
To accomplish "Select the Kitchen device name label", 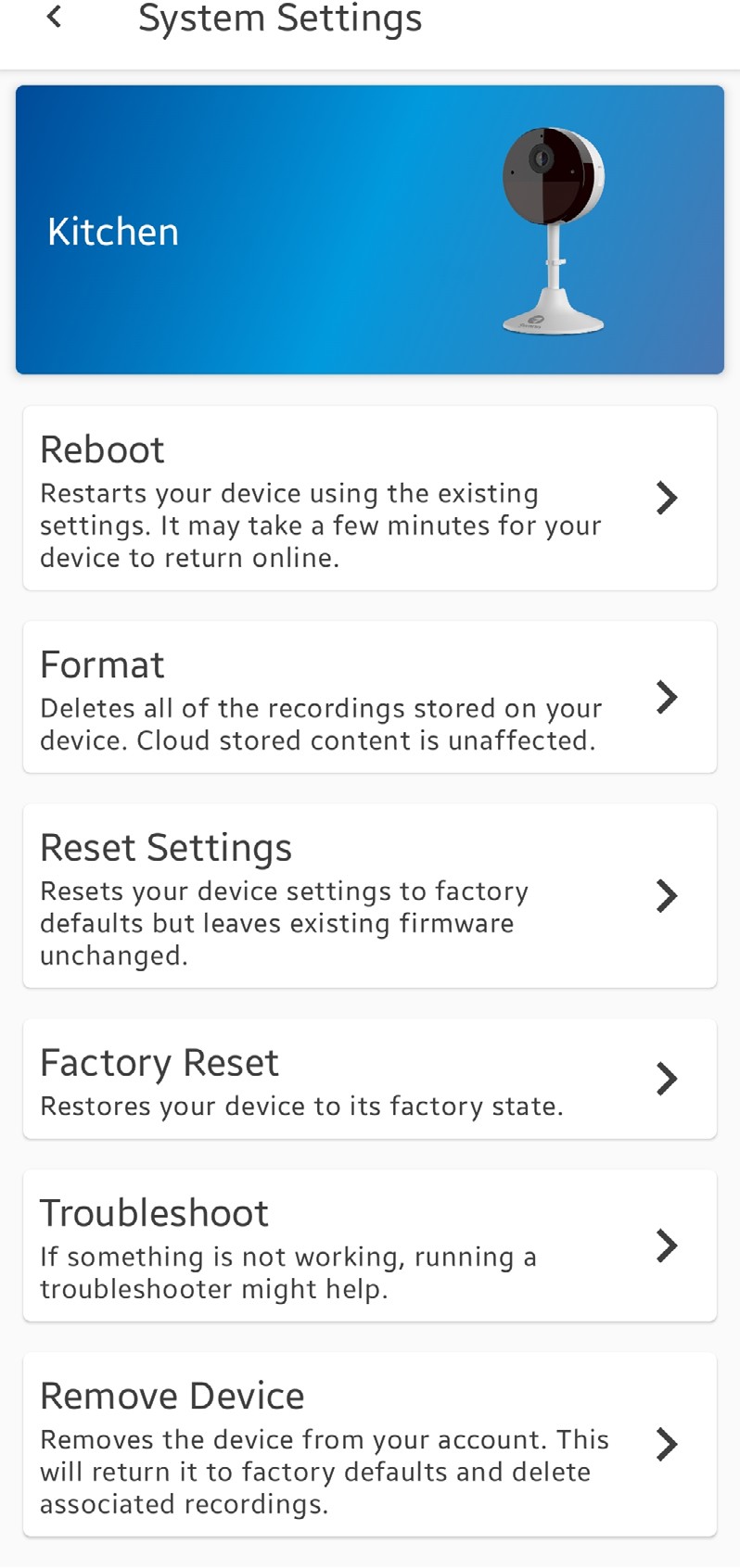I will coord(113,232).
